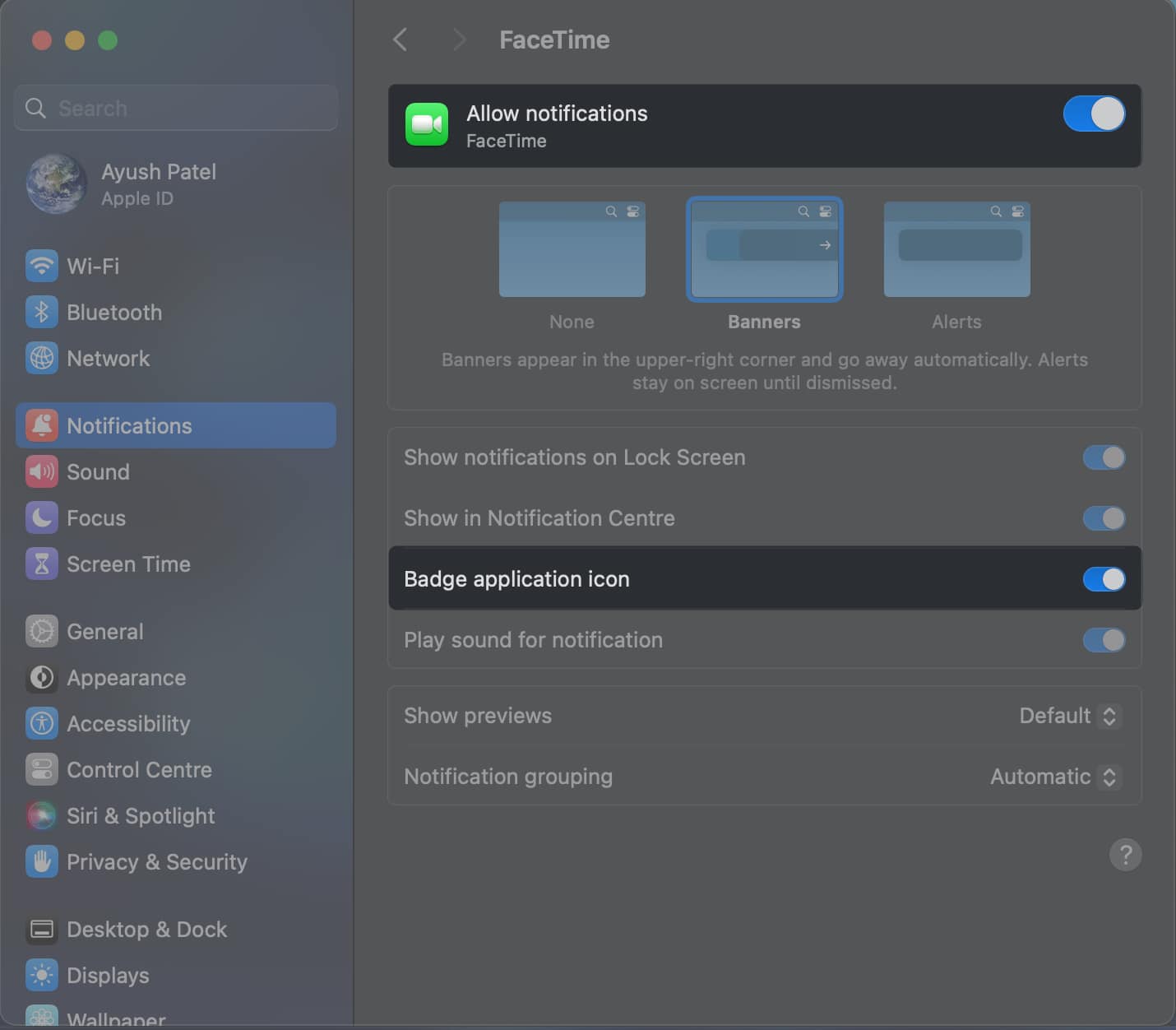Open Ayush Patel Apple ID settings
1176x1030 pixels.
pyautogui.click(x=176, y=183)
